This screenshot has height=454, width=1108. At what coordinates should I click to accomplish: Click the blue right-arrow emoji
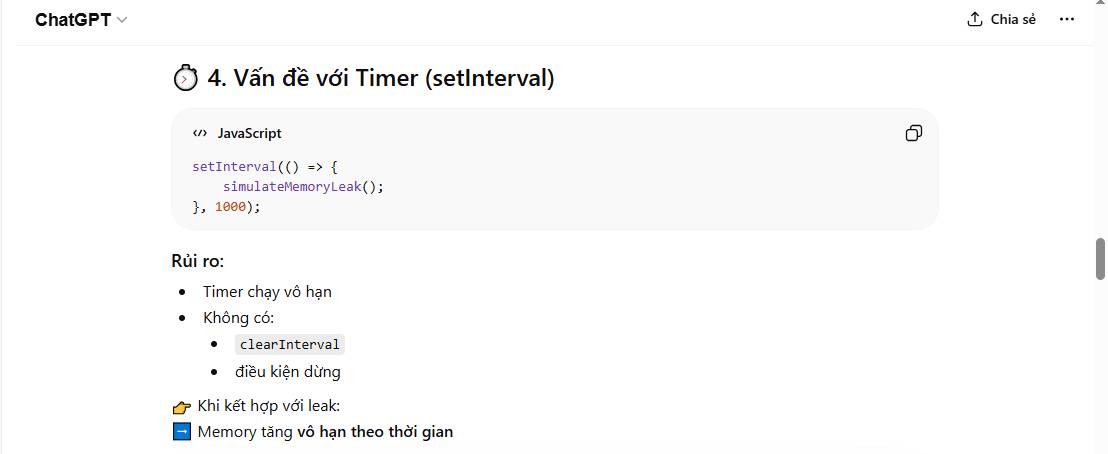pyautogui.click(x=181, y=432)
